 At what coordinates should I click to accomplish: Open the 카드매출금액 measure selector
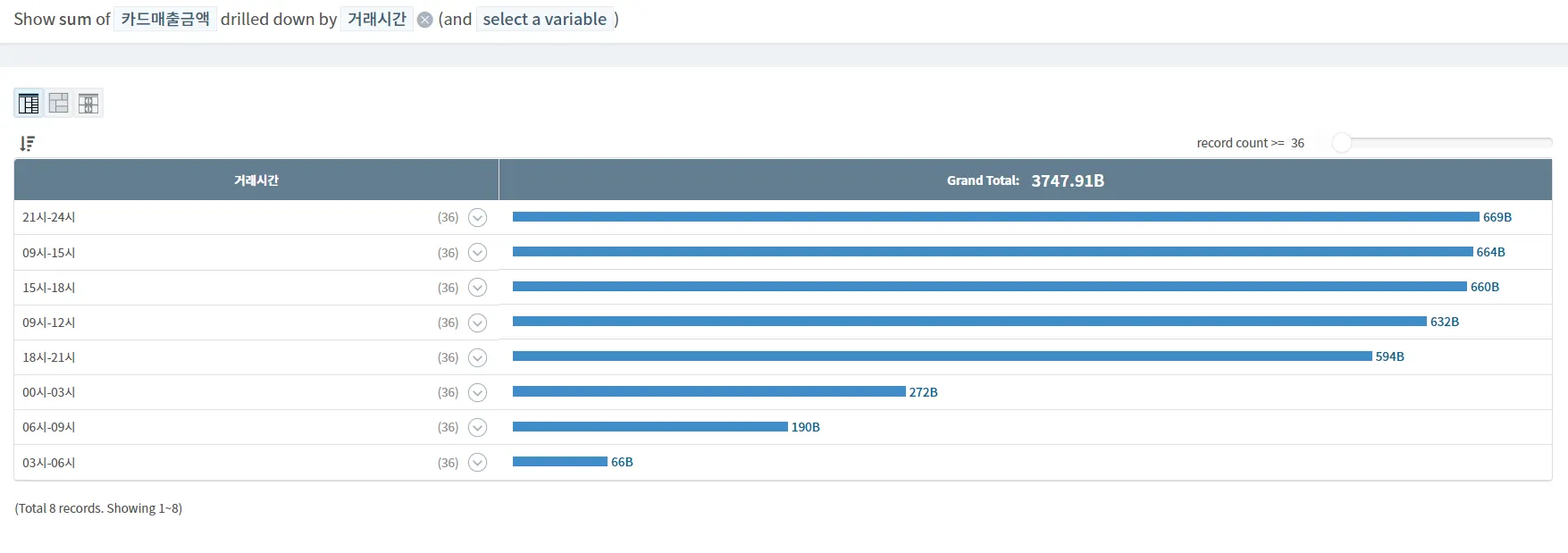(165, 19)
